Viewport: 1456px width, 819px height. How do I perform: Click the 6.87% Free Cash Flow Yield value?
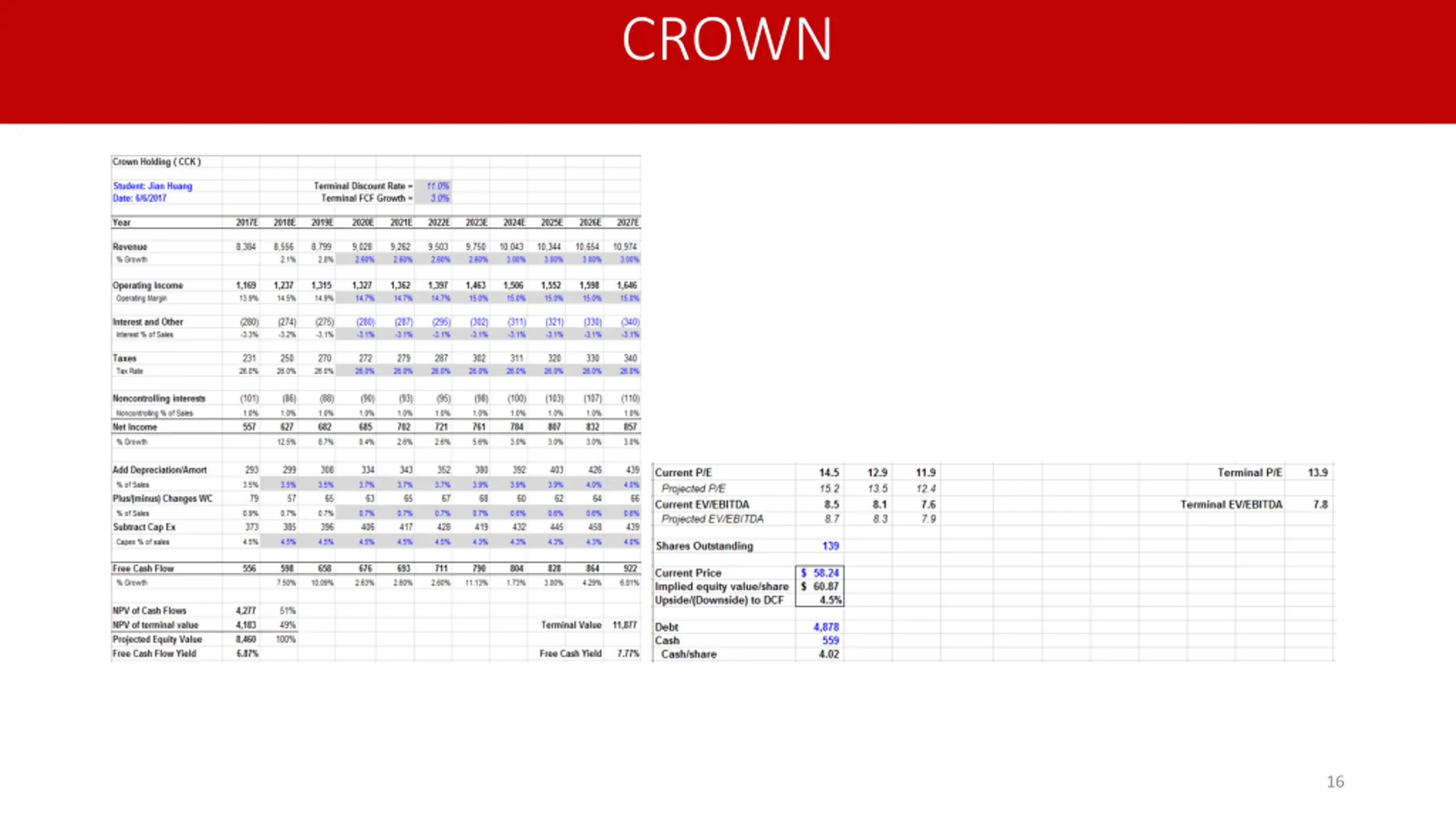pos(247,653)
